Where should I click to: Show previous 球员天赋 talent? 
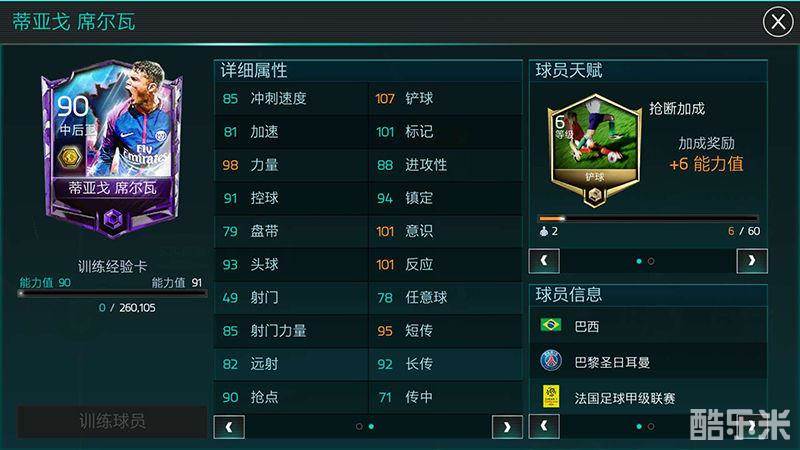click(544, 261)
